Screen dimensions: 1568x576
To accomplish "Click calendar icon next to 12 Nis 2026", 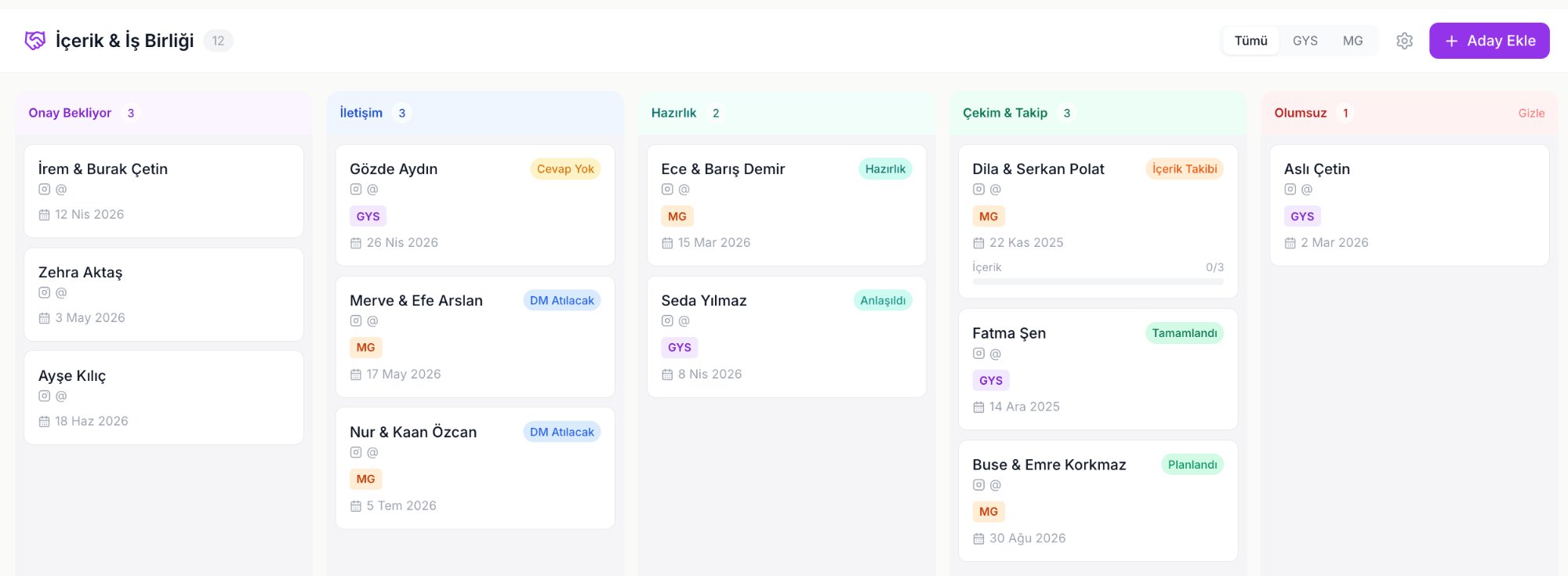I will 45,215.
